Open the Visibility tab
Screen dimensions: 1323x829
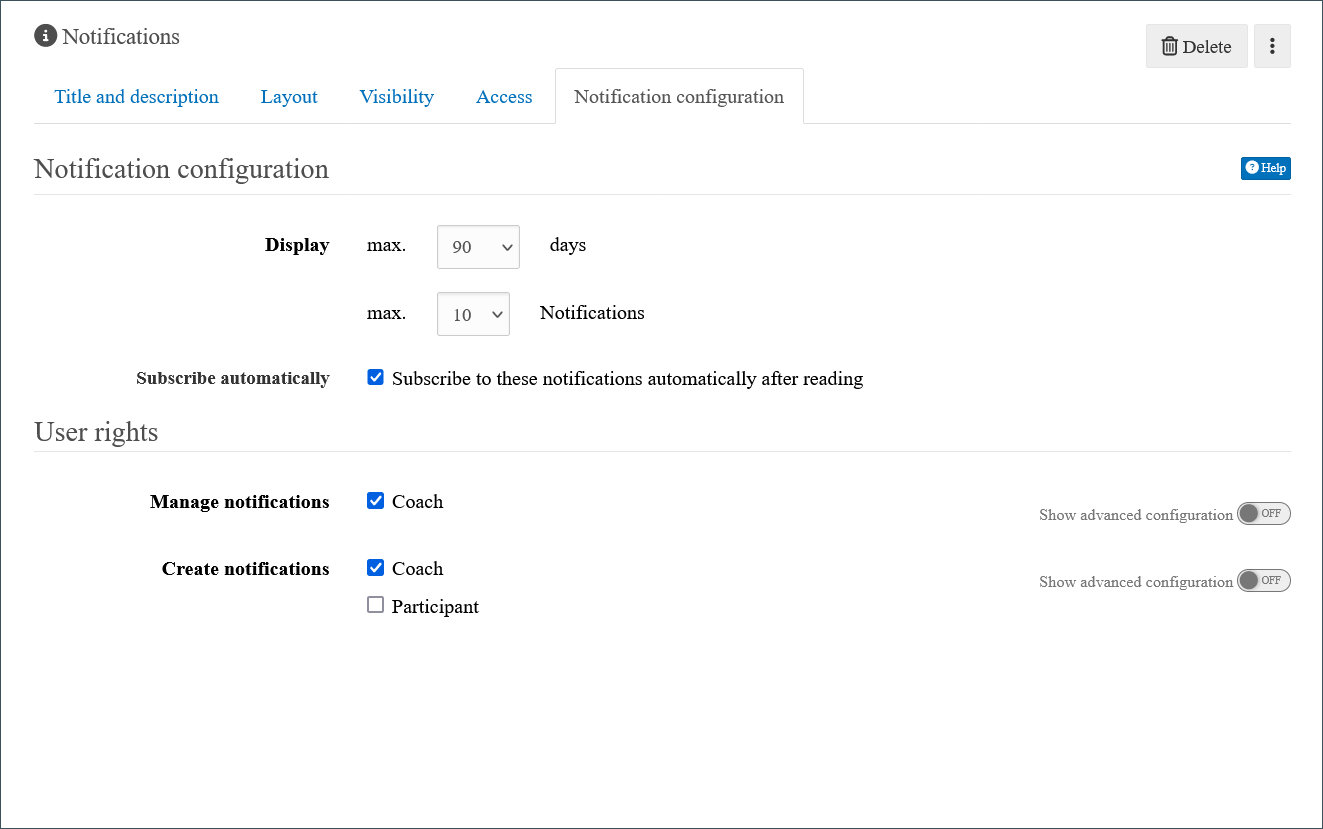[397, 97]
